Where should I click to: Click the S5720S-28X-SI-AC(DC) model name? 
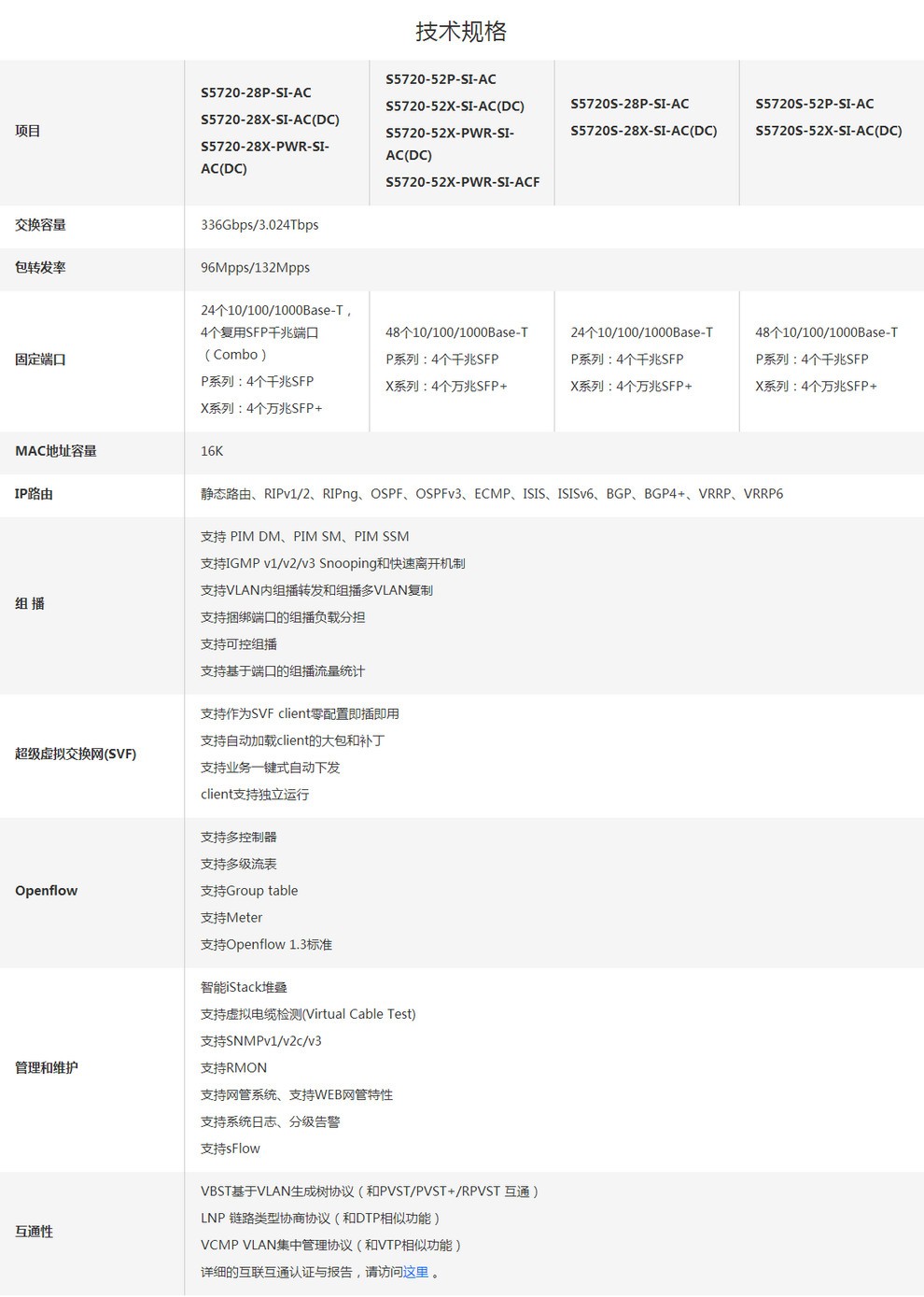[x=643, y=131]
